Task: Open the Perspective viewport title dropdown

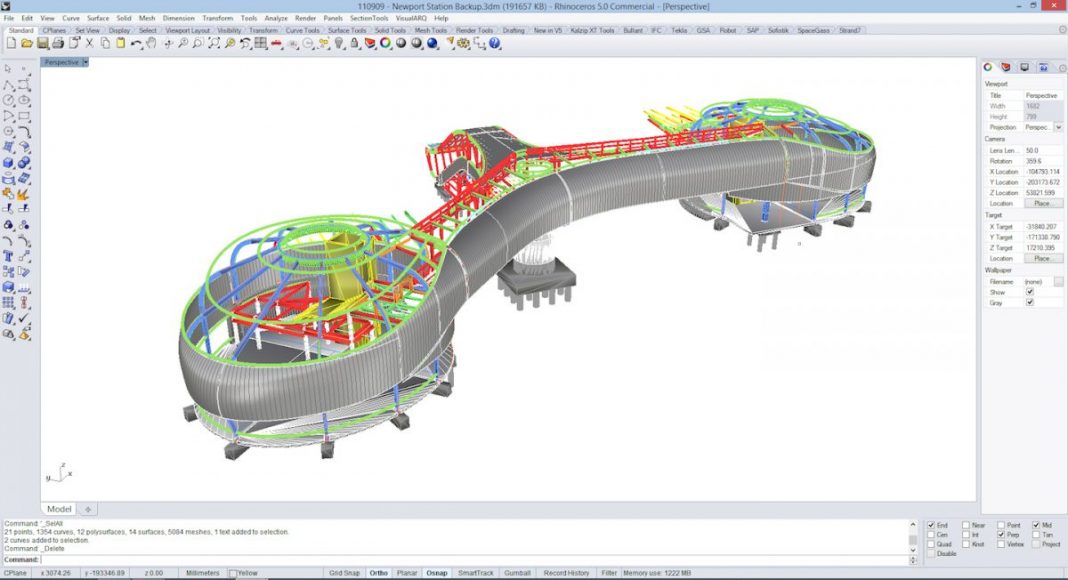Action: (86, 62)
